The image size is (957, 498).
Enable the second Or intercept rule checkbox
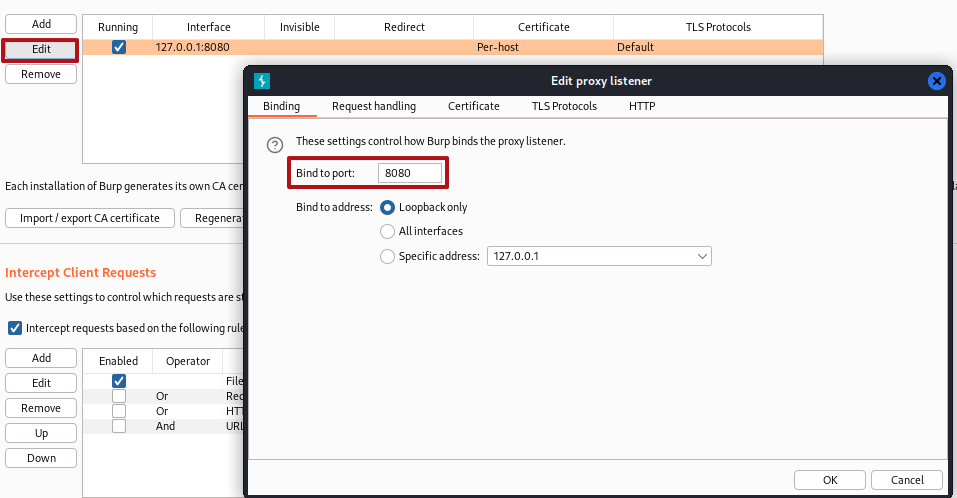119,411
